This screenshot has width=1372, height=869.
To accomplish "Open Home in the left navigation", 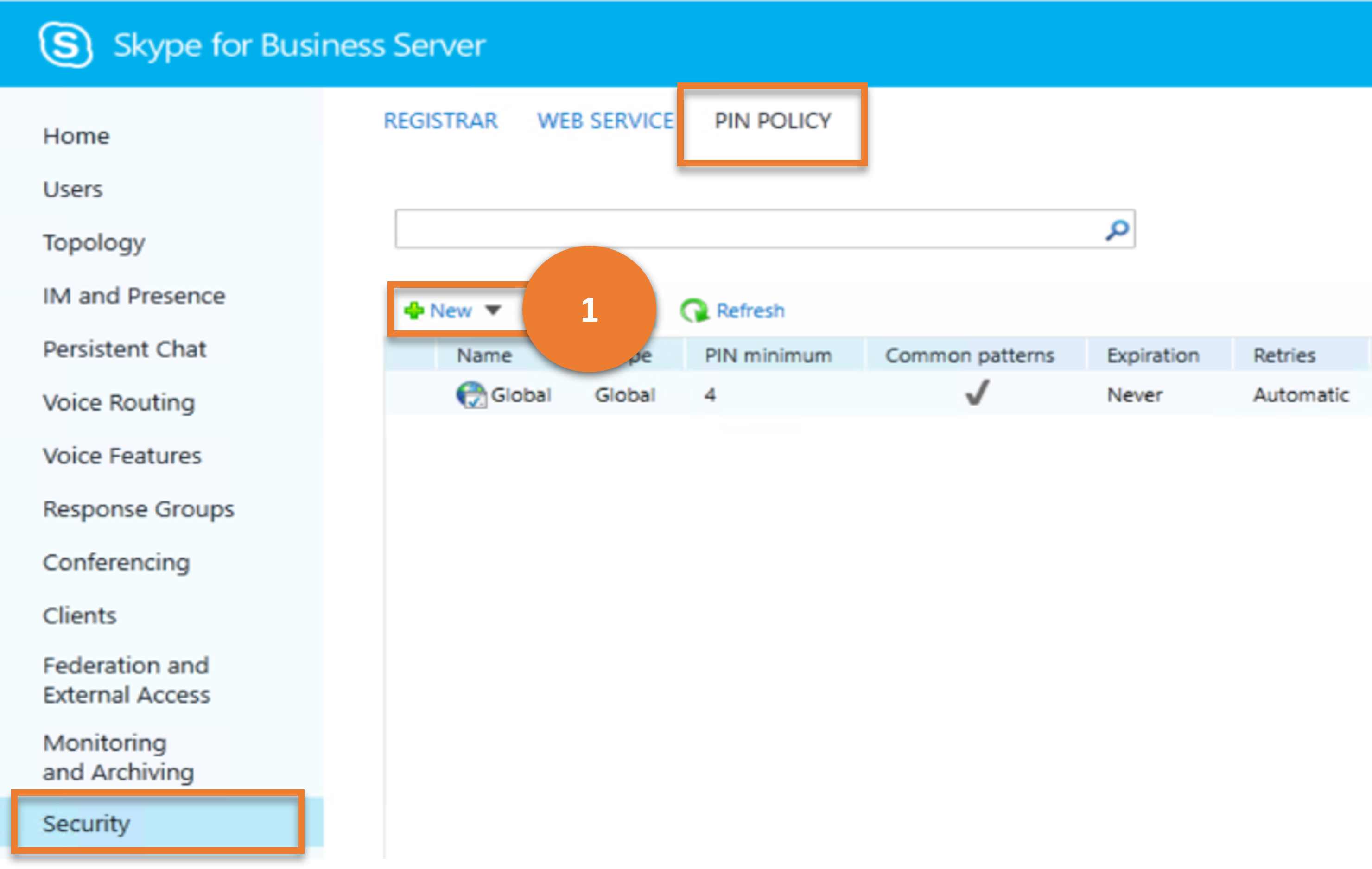I will tap(76, 136).
